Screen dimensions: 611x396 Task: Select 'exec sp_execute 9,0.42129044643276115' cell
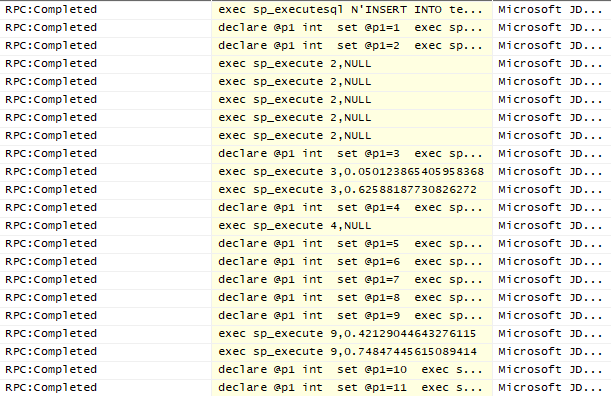[352, 334]
